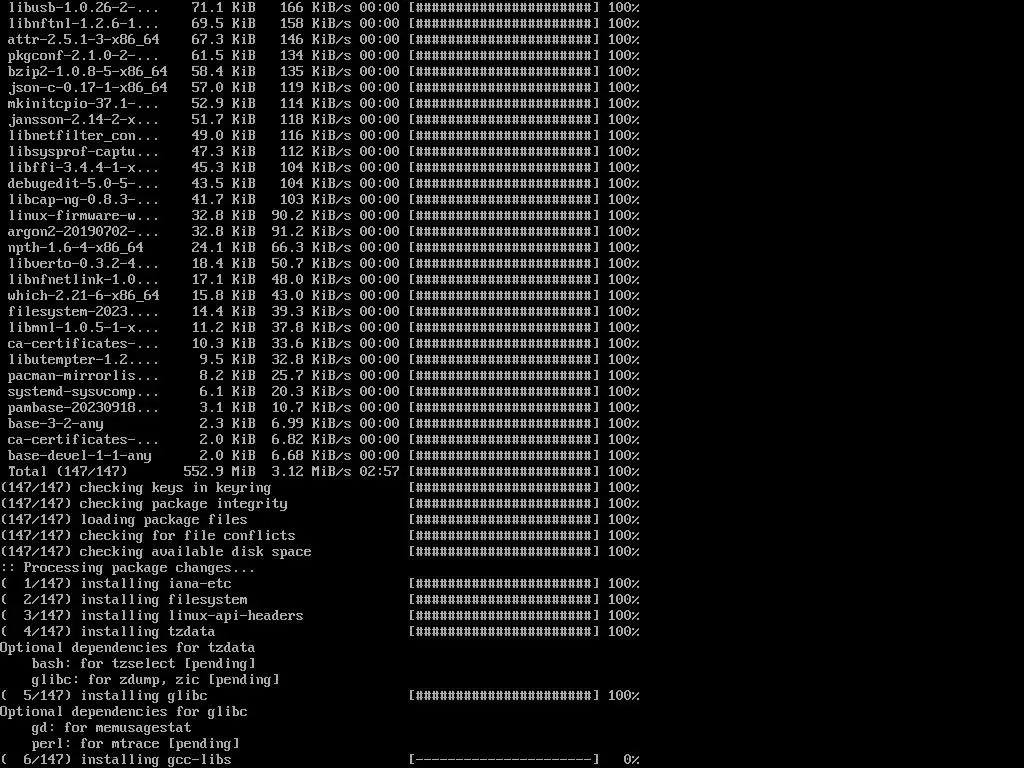The image size is (1024, 768).
Task: Click the 'installing glibc' line
Action: click(320, 696)
